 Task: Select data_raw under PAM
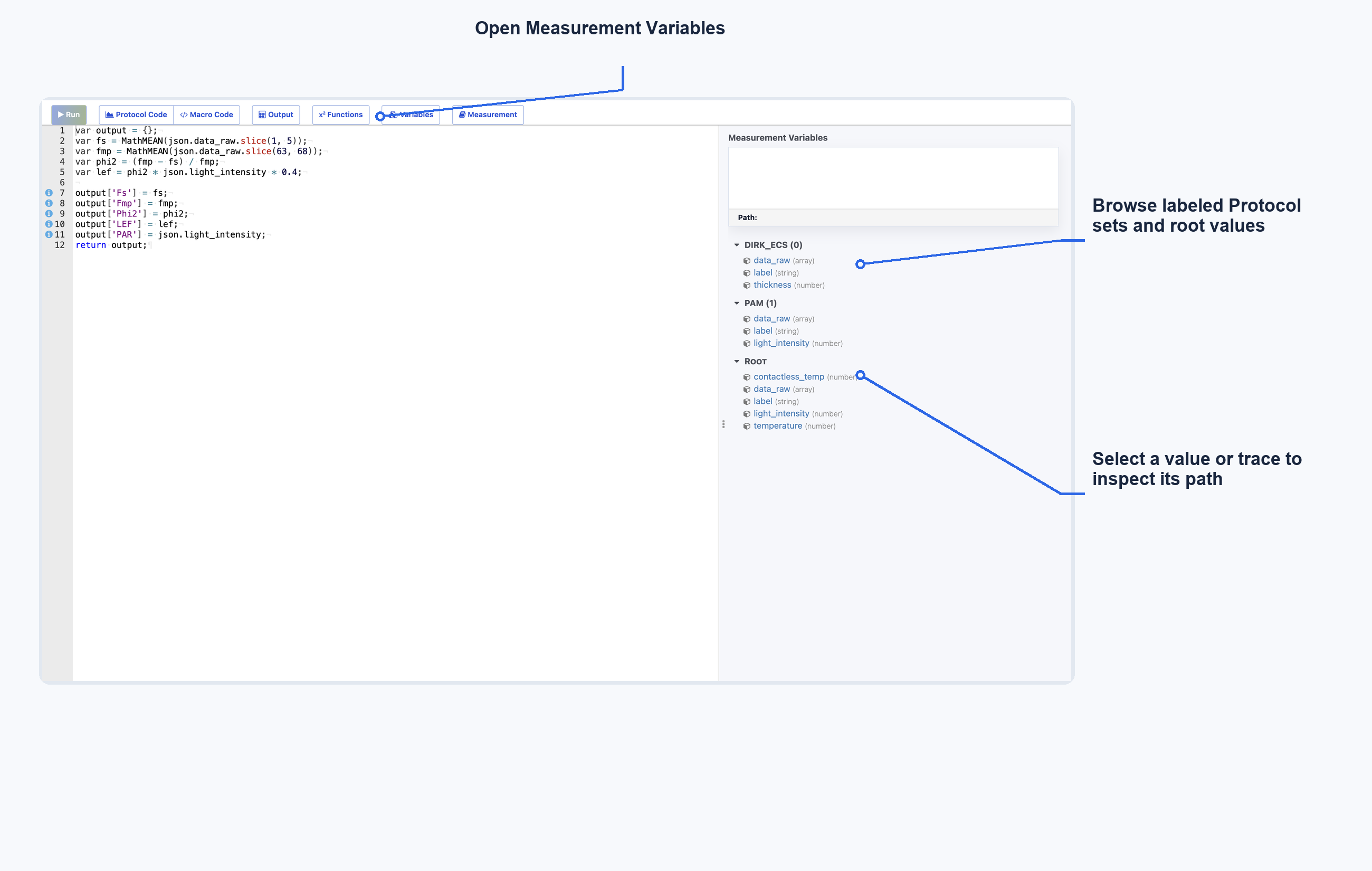771,319
